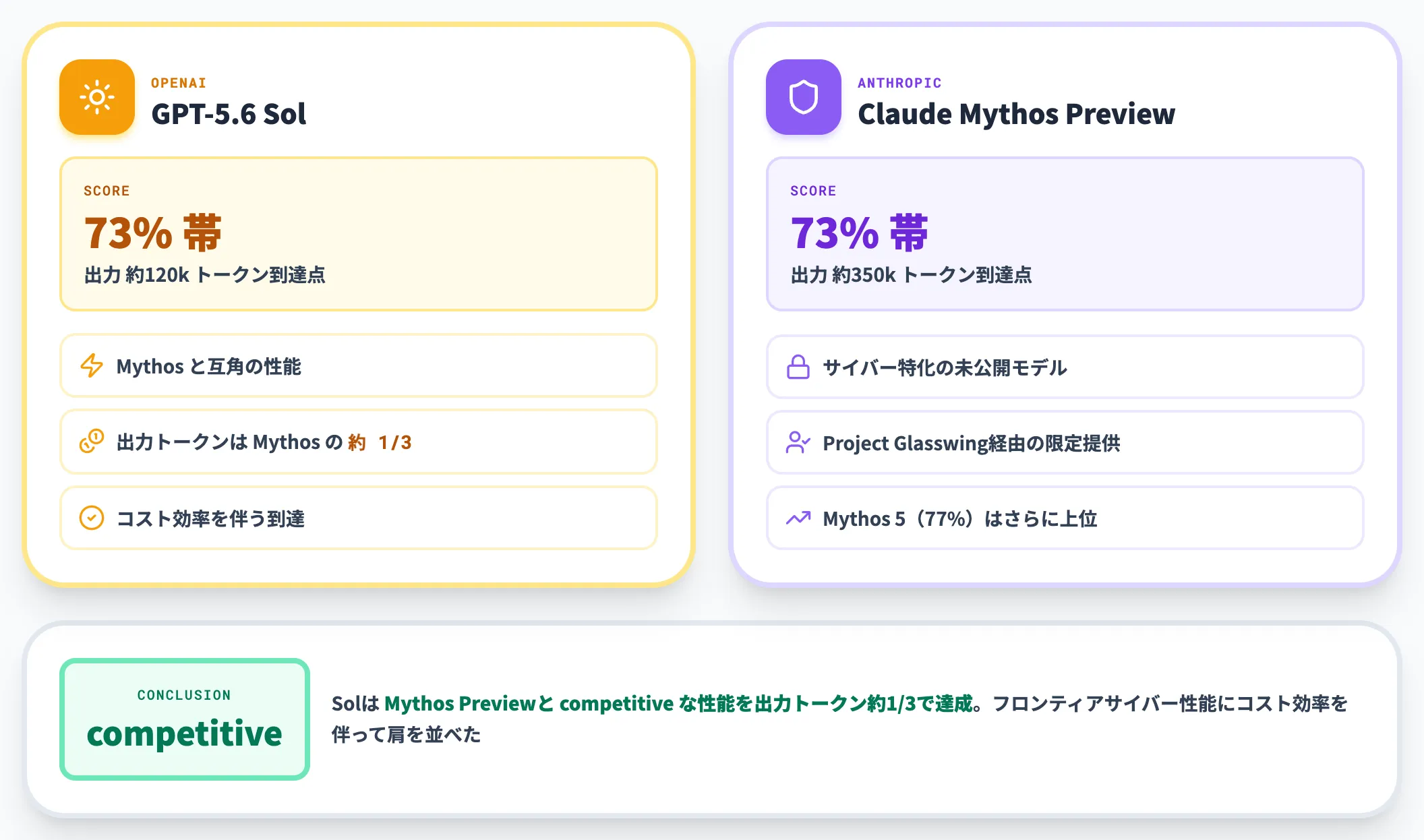Click the SCORE label in the orange box
Image resolution: width=1424 pixels, height=840 pixels.
[107, 191]
